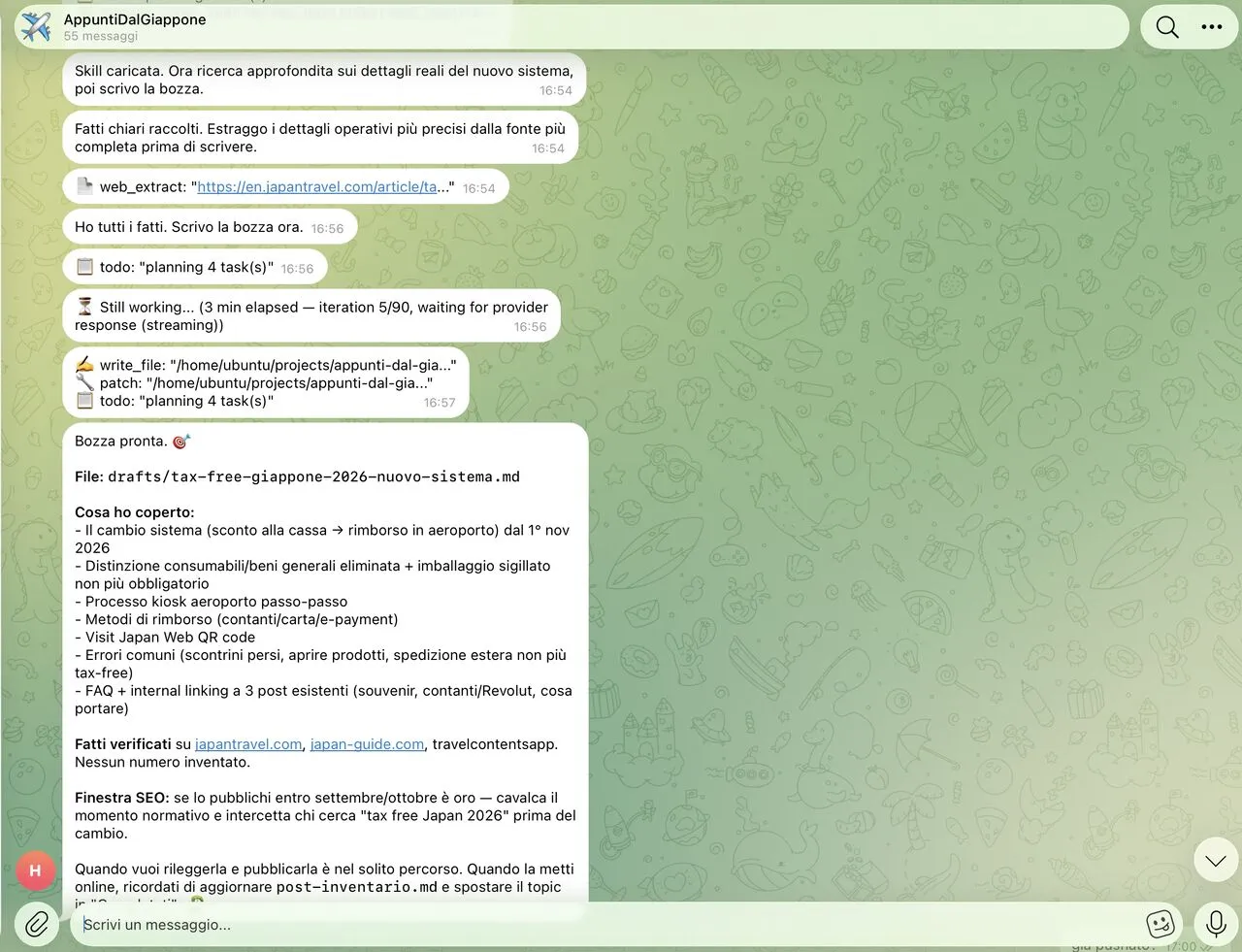Click the 'Bozza pronta.' text
Screen dimensions: 1242x952
point(121,442)
